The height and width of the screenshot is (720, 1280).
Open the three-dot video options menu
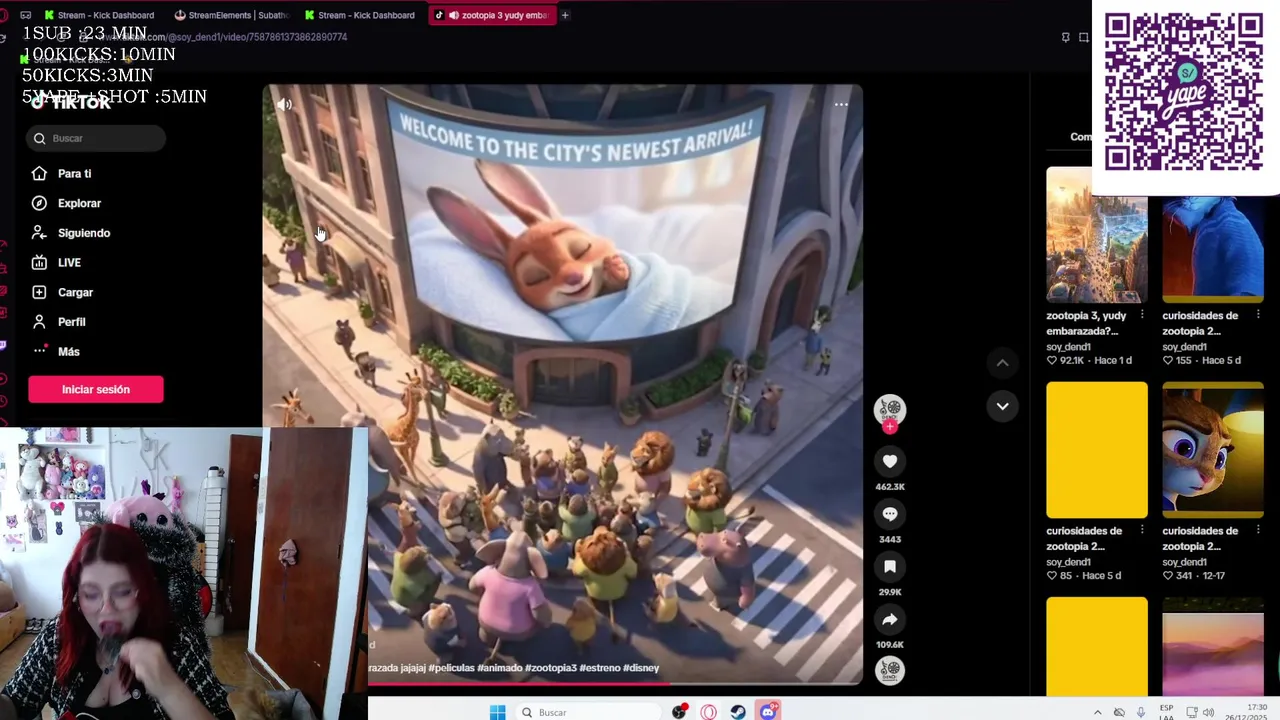[x=841, y=104]
